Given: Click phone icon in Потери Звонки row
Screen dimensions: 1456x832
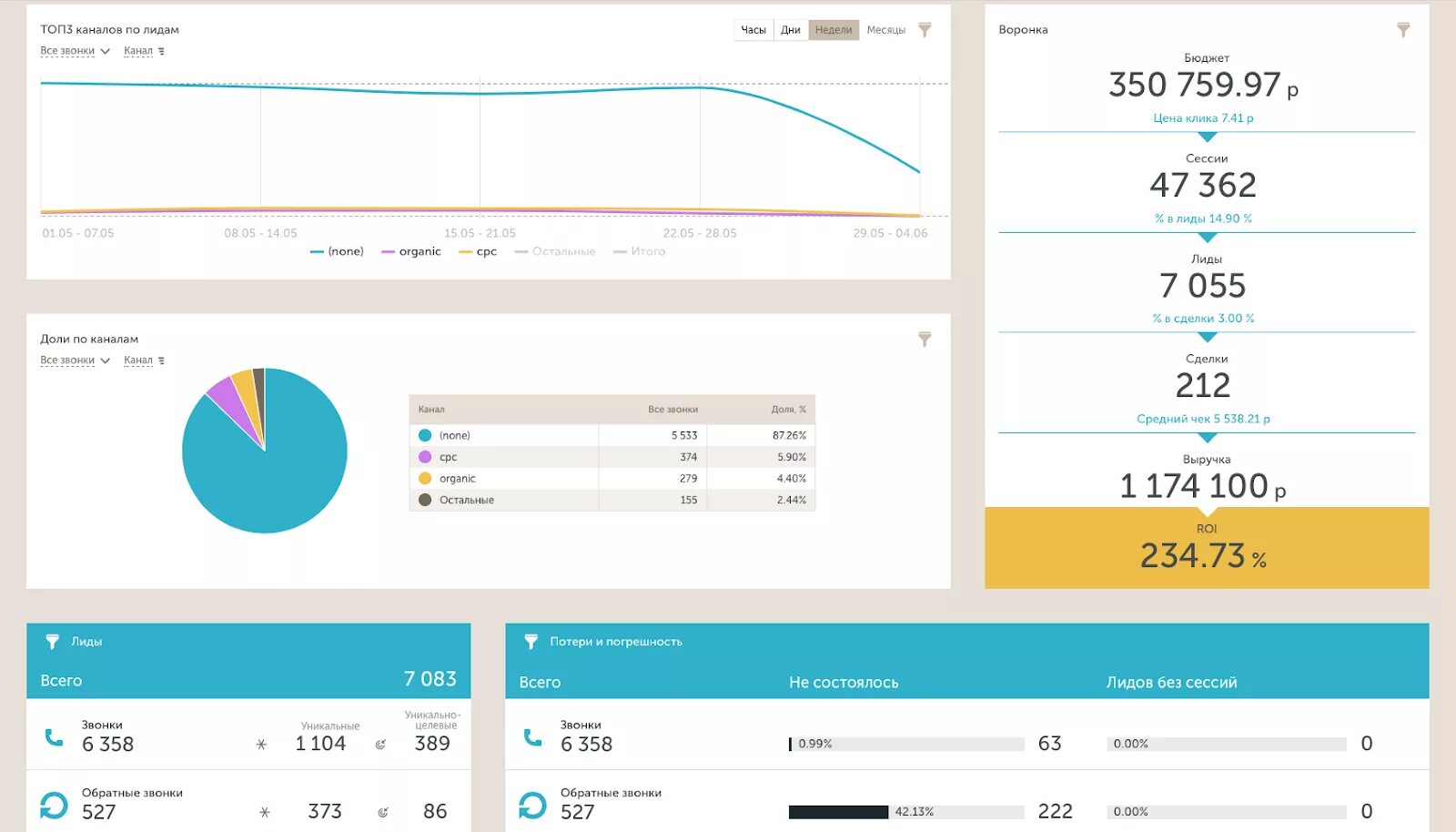Looking at the screenshot, I should tap(533, 737).
